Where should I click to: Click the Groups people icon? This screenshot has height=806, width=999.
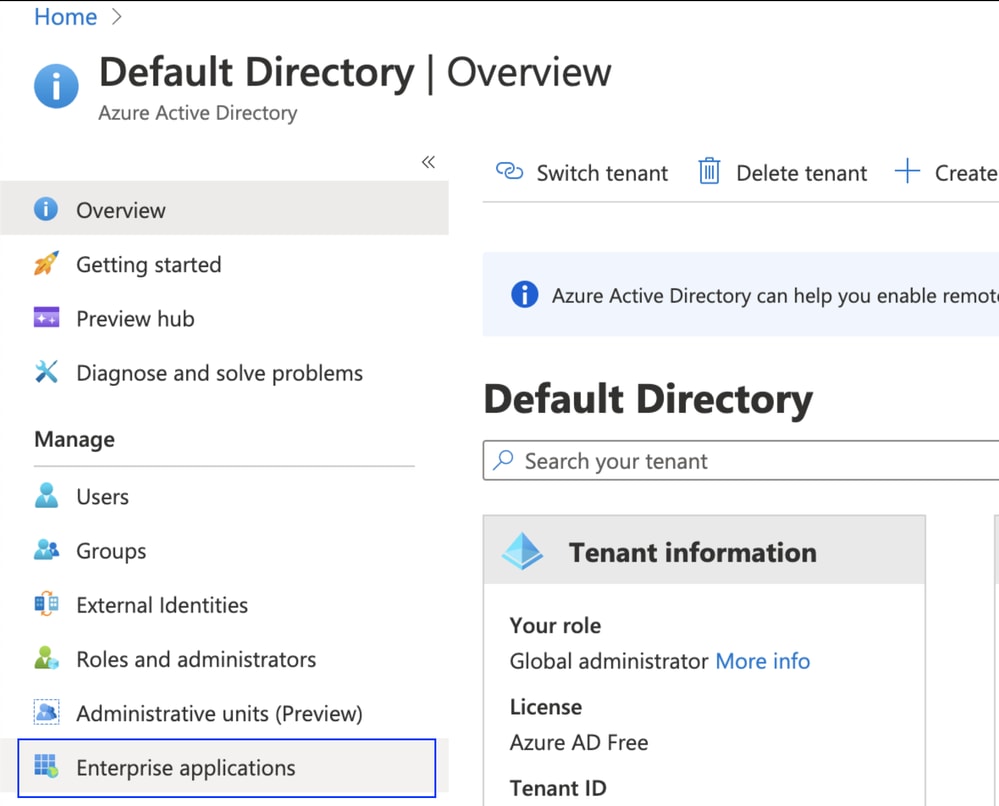[47, 549]
